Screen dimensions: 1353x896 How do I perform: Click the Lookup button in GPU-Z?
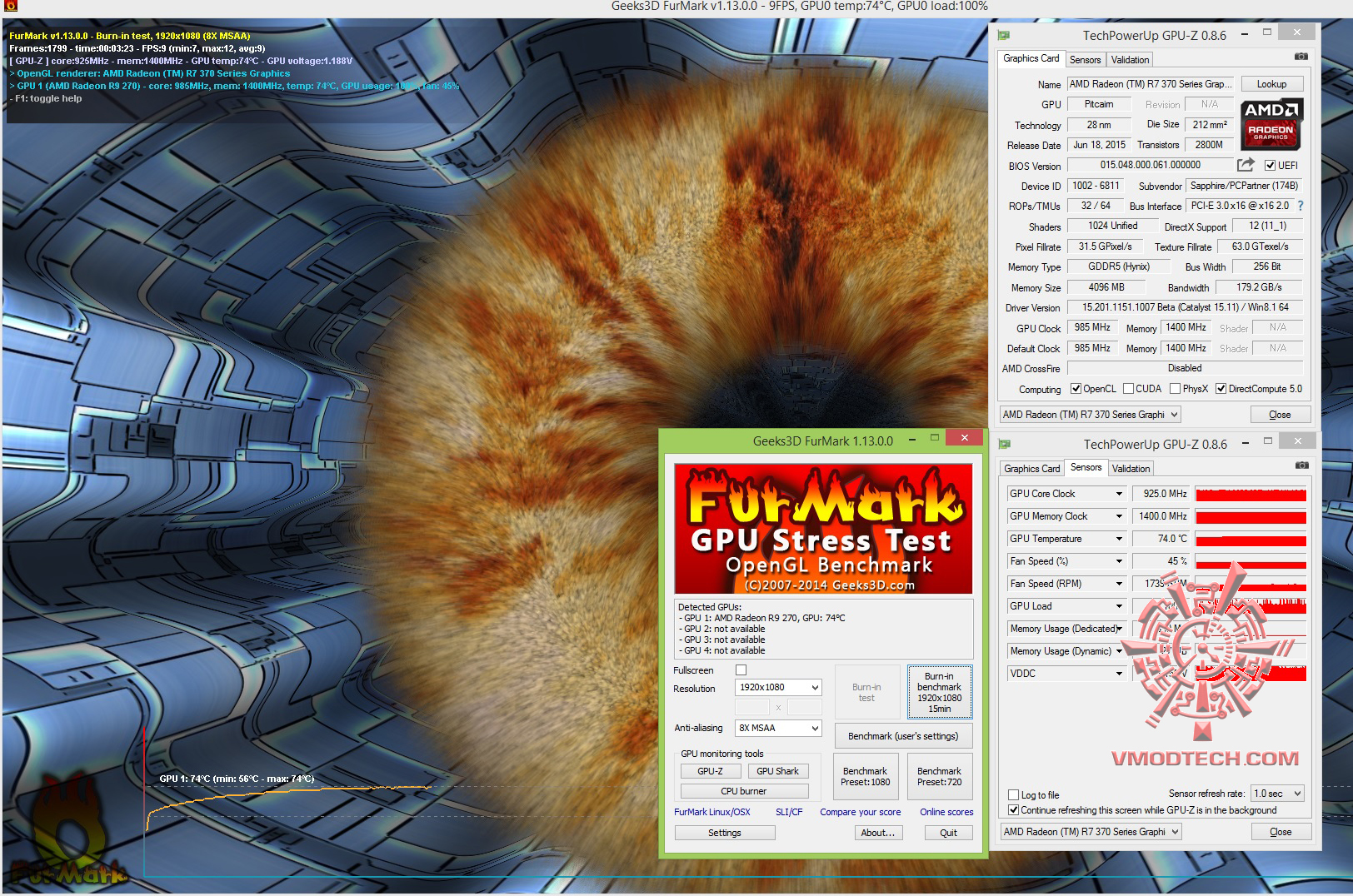[x=1271, y=84]
